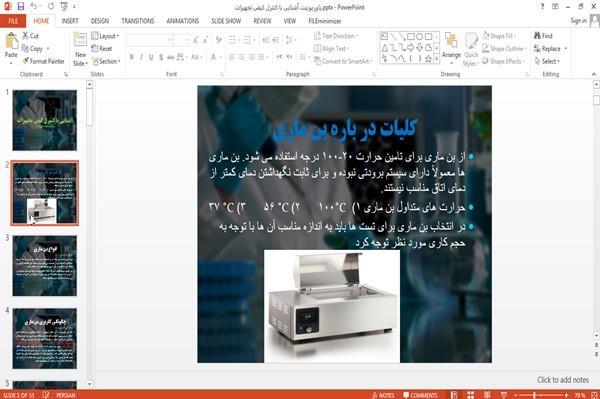This screenshot has height=399, width=600.
Task: Switch to the TRANSITIONS tab
Action: (x=138, y=21)
